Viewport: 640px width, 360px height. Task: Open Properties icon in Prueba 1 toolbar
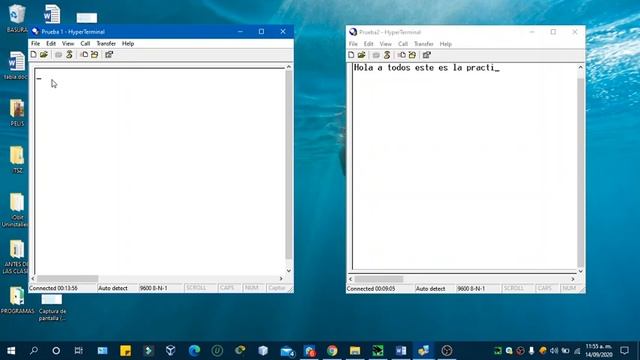109,54
